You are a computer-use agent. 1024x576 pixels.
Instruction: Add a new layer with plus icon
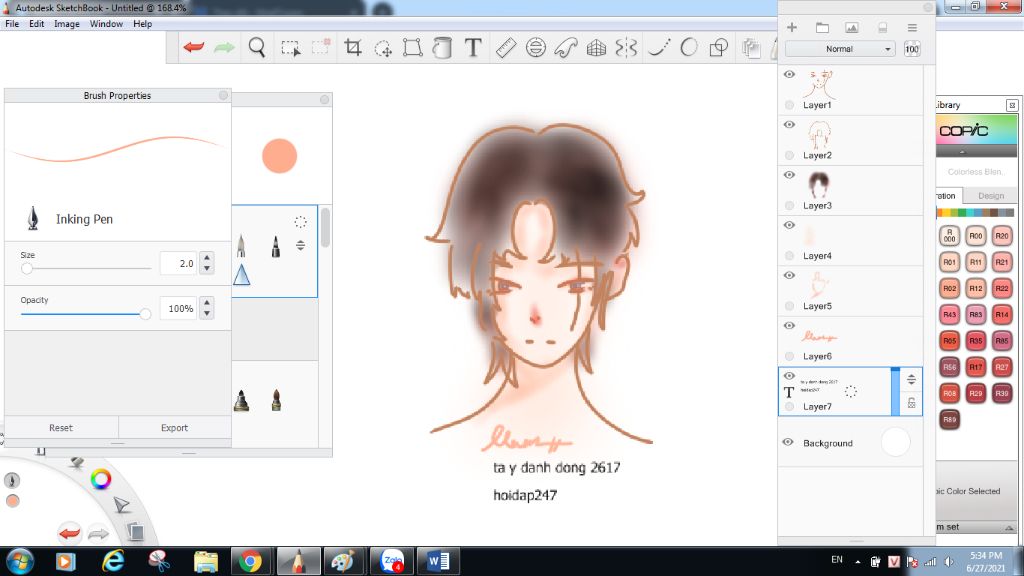click(792, 27)
